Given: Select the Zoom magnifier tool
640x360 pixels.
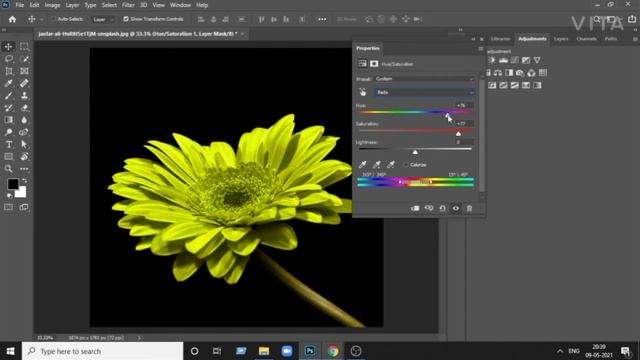Looking at the screenshot, I should pos(8,169).
